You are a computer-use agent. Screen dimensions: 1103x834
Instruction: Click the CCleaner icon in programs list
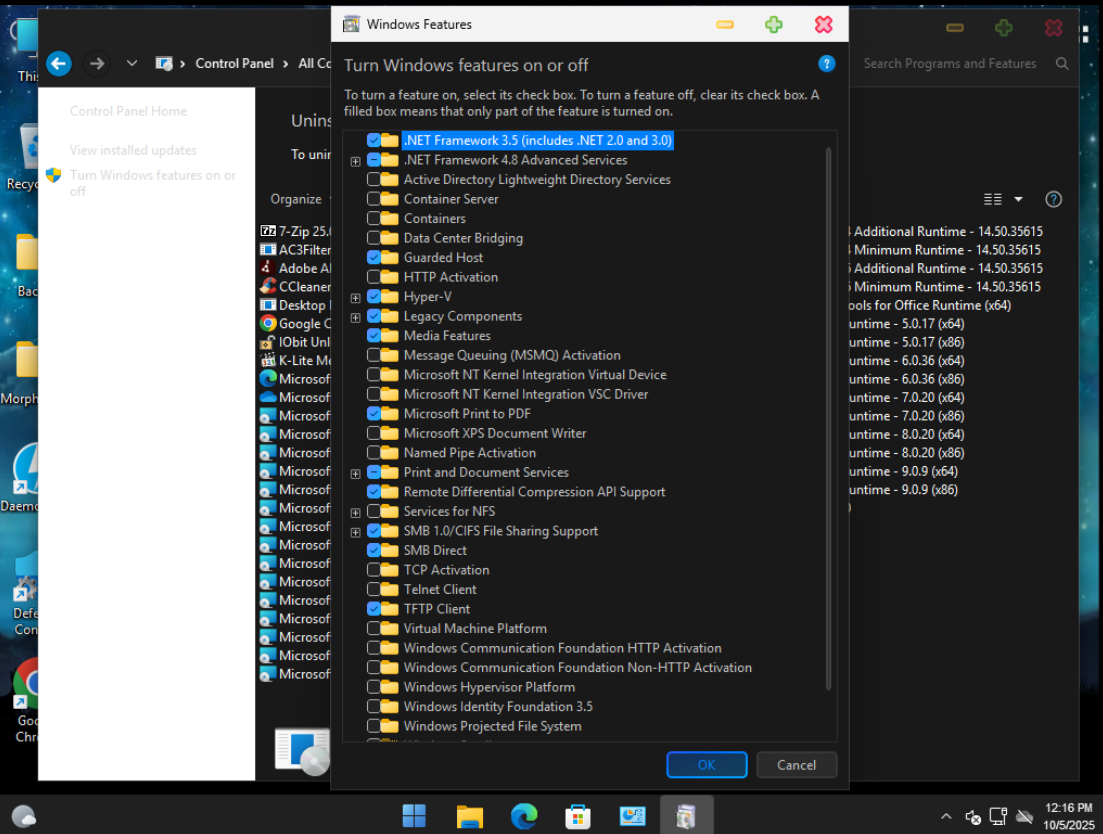pos(268,287)
